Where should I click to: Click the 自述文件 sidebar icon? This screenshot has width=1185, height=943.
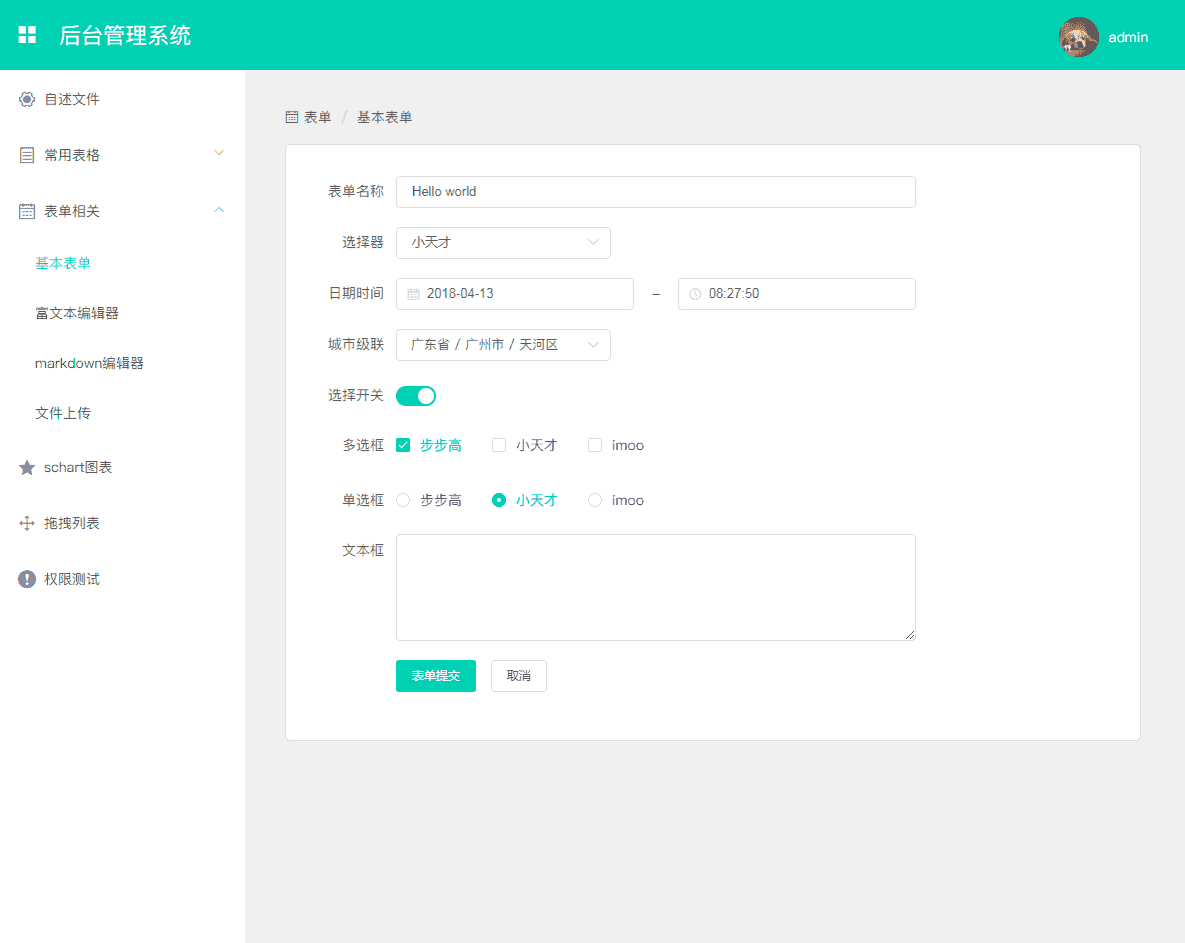(x=27, y=100)
